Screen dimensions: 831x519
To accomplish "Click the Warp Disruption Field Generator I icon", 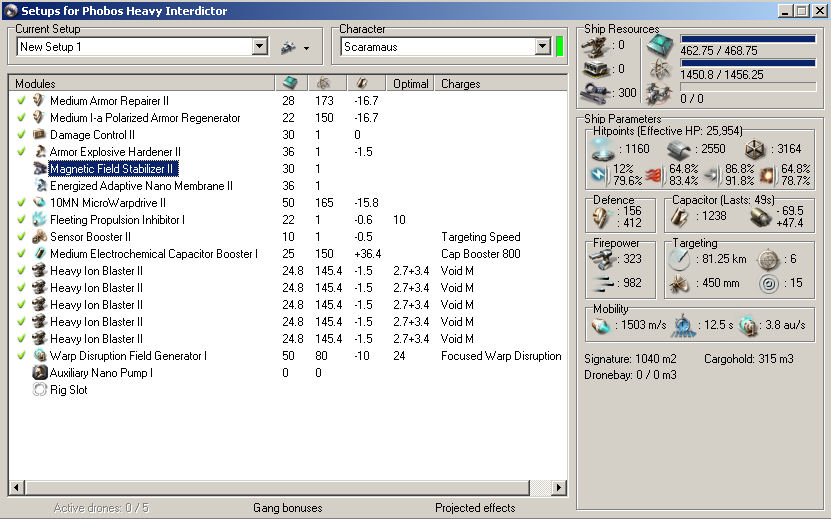I will 40,356.
